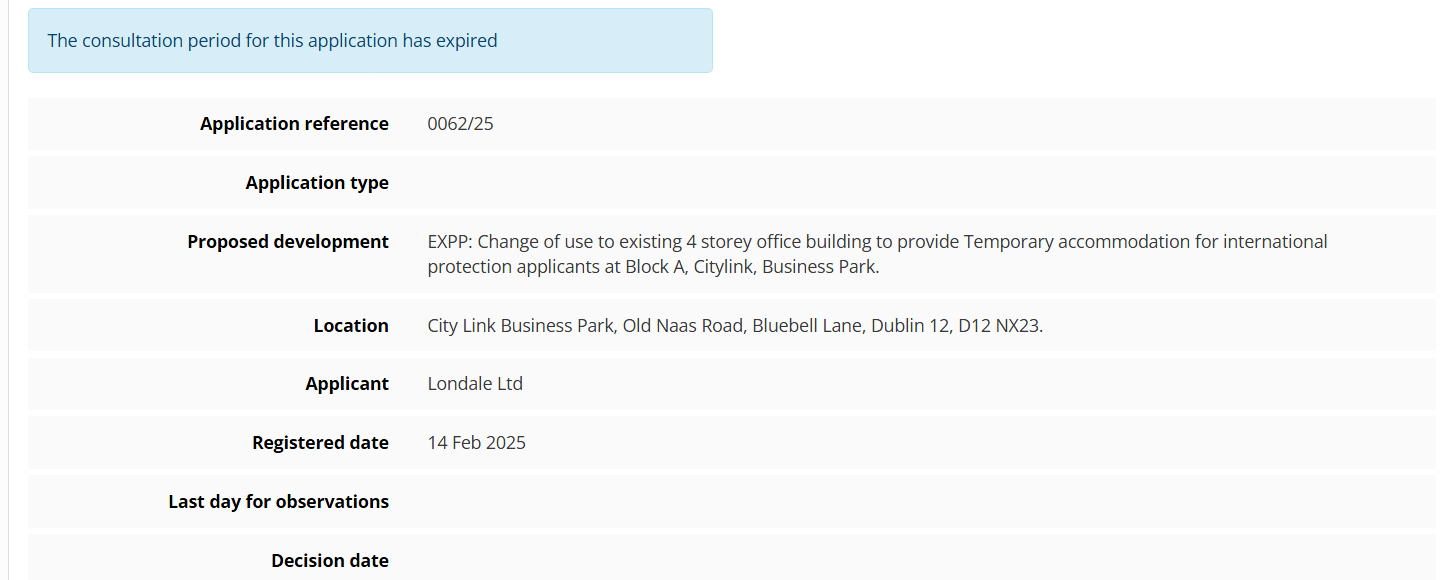The height and width of the screenshot is (580, 1449).
Task: Click the empty Decision date value cell
Action: click(900, 561)
